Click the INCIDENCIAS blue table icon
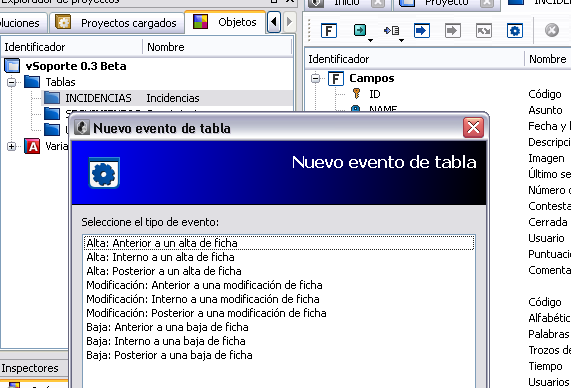Screen dimensions: 571x388 tap(52, 98)
